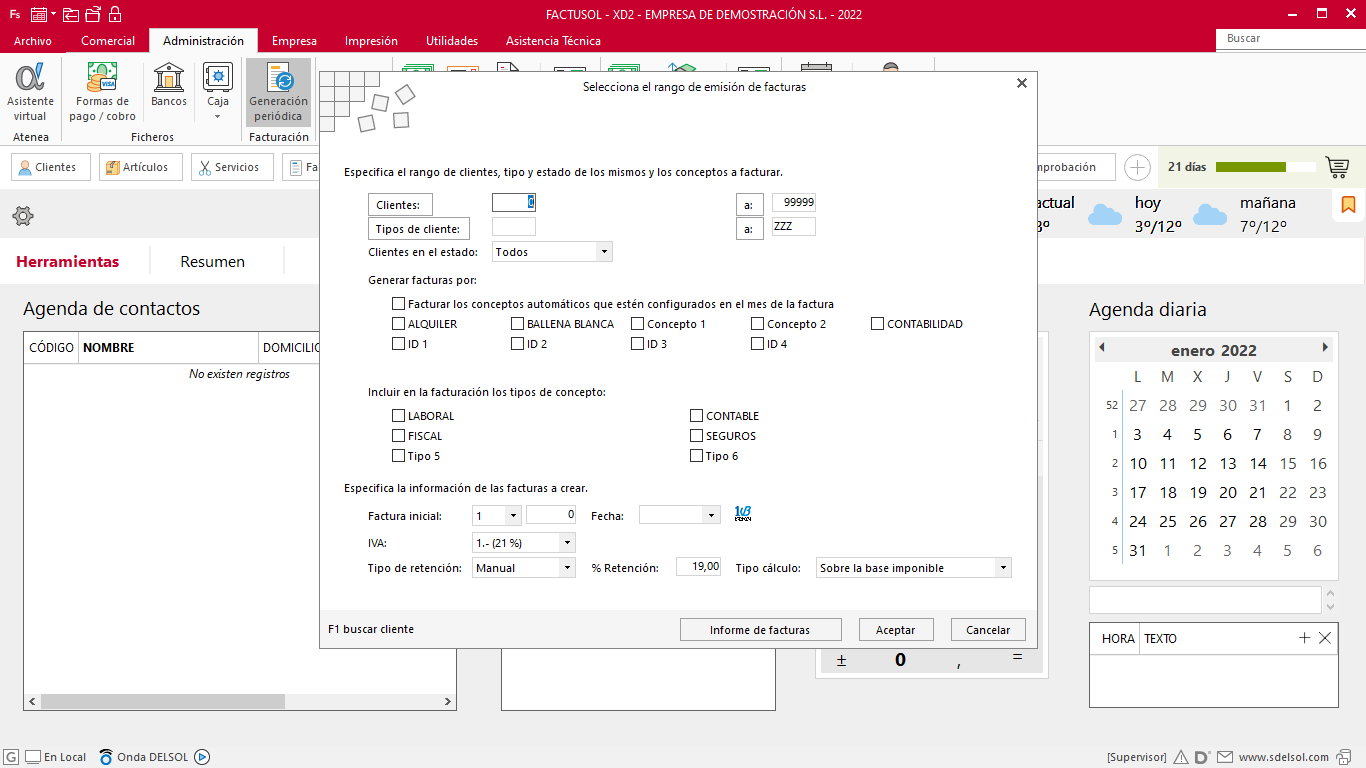Viewport: 1366px width, 768px height.
Task: Click the orange bookmark icon
Action: [1348, 205]
